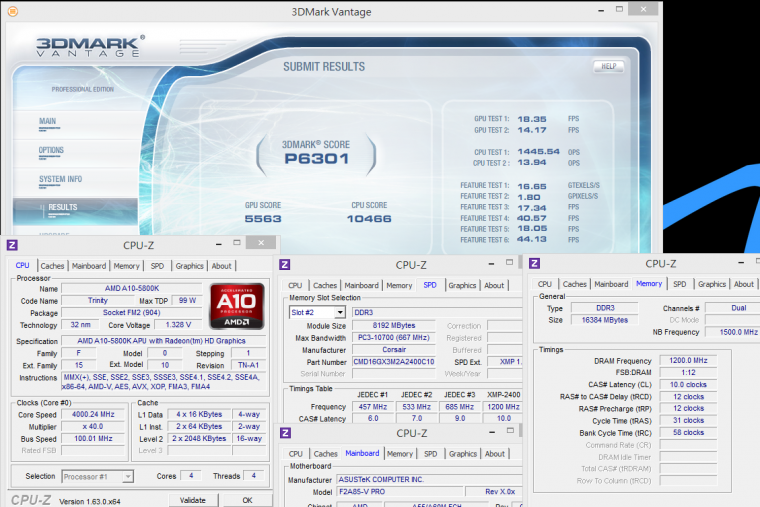Open Graphics tab in Memory CPU-Z window
Screen dimensions: 760x507
712,284
